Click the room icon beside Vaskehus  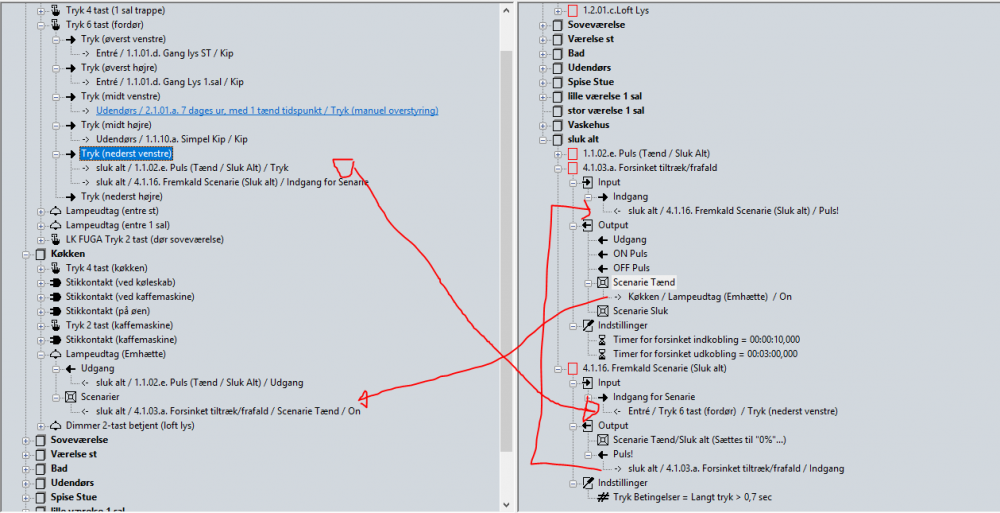[x=557, y=125]
